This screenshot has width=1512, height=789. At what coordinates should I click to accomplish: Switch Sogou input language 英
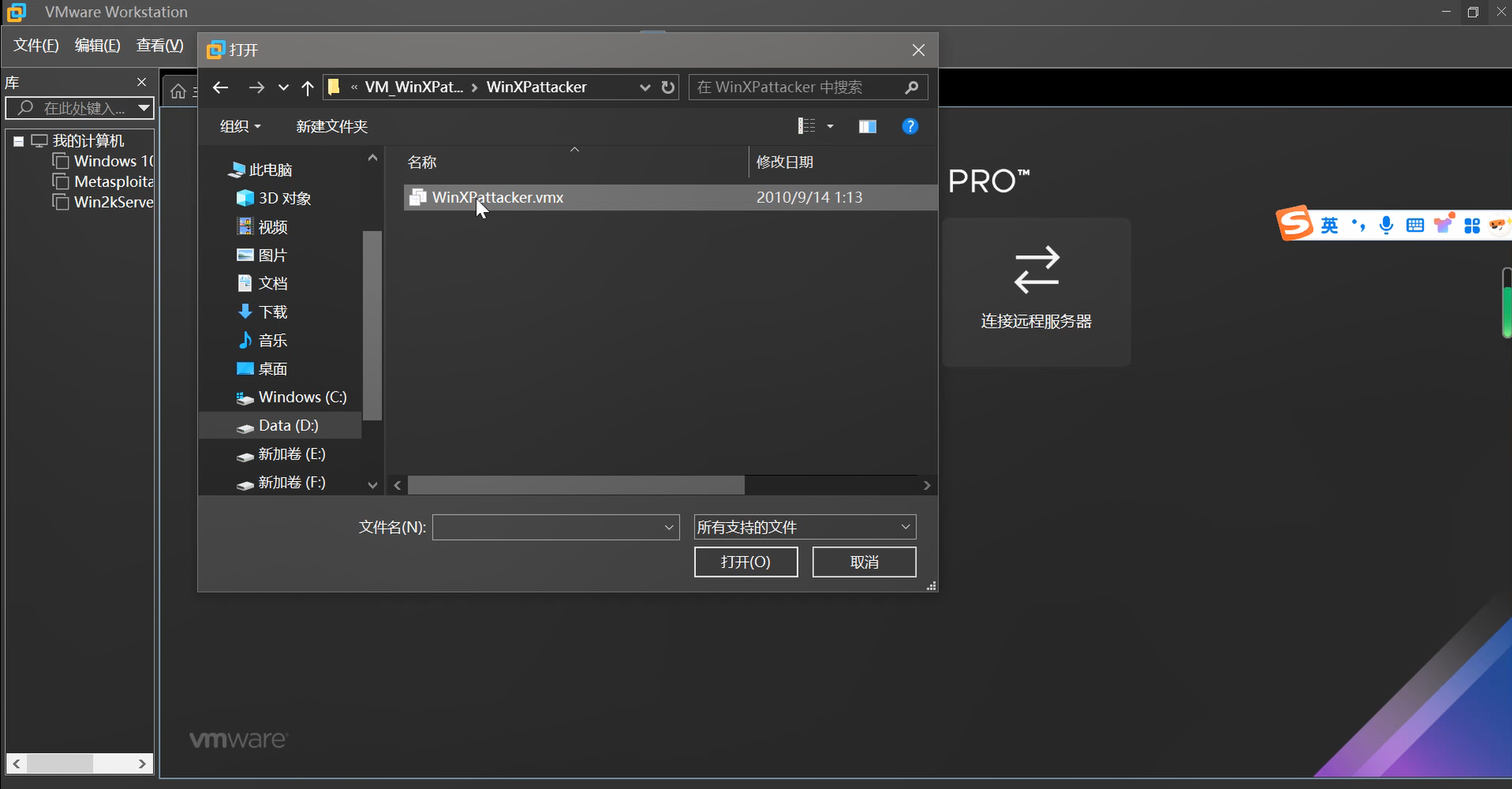pyautogui.click(x=1330, y=225)
